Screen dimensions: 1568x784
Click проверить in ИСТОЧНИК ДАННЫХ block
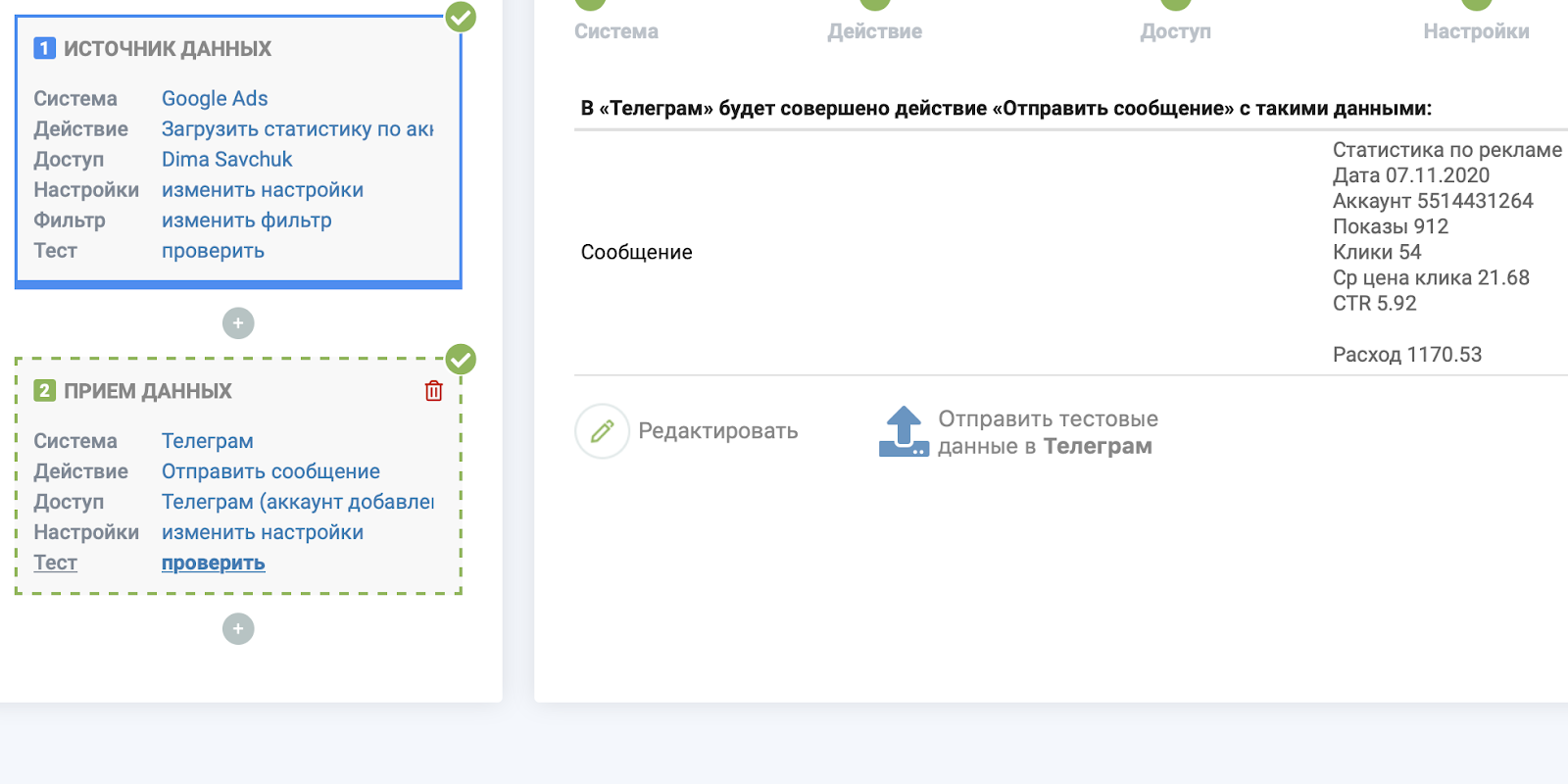(x=213, y=251)
